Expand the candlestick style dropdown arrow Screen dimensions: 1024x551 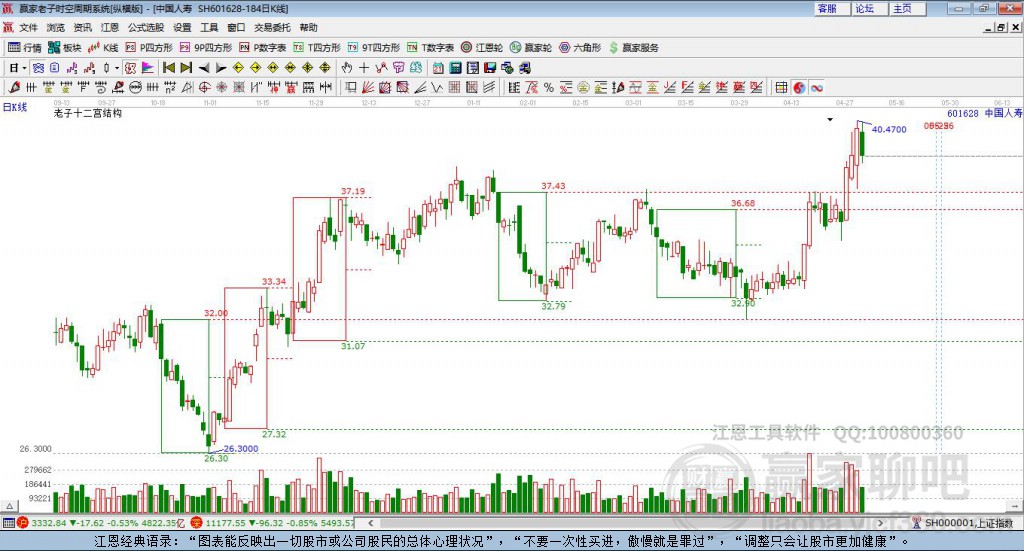pyautogui.click(x=117, y=68)
